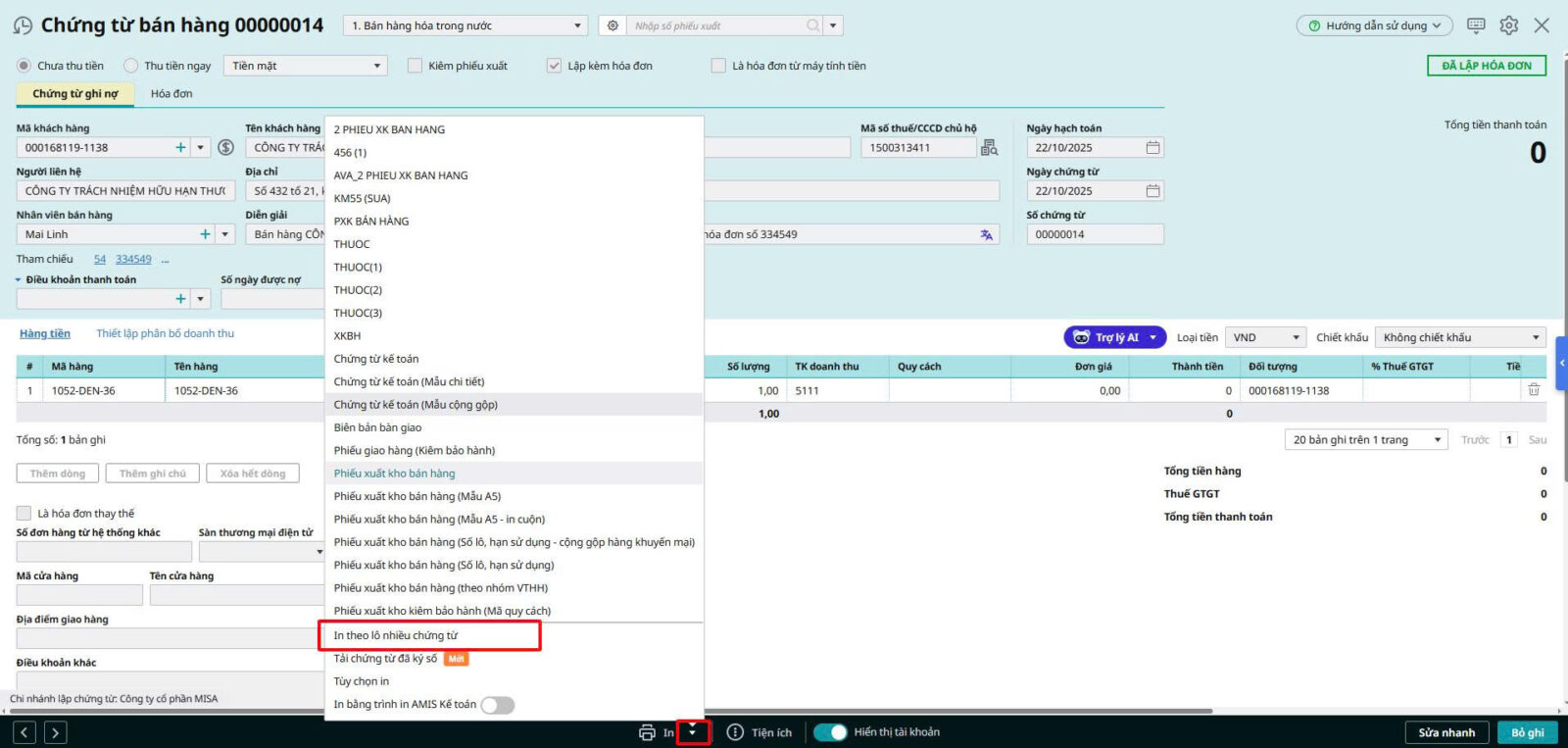Screen dimensions: 1568x748
Task: Go to previous voucher arrow
Action: point(25,732)
